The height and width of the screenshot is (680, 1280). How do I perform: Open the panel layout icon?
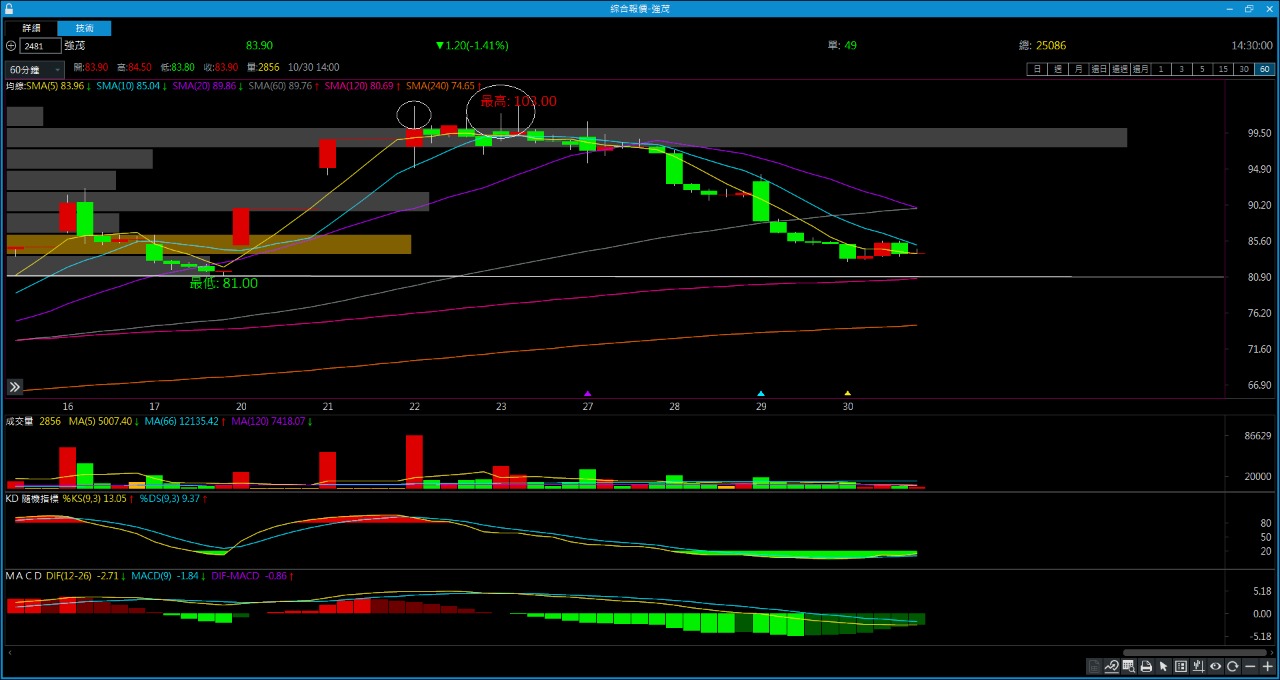(x=1181, y=667)
